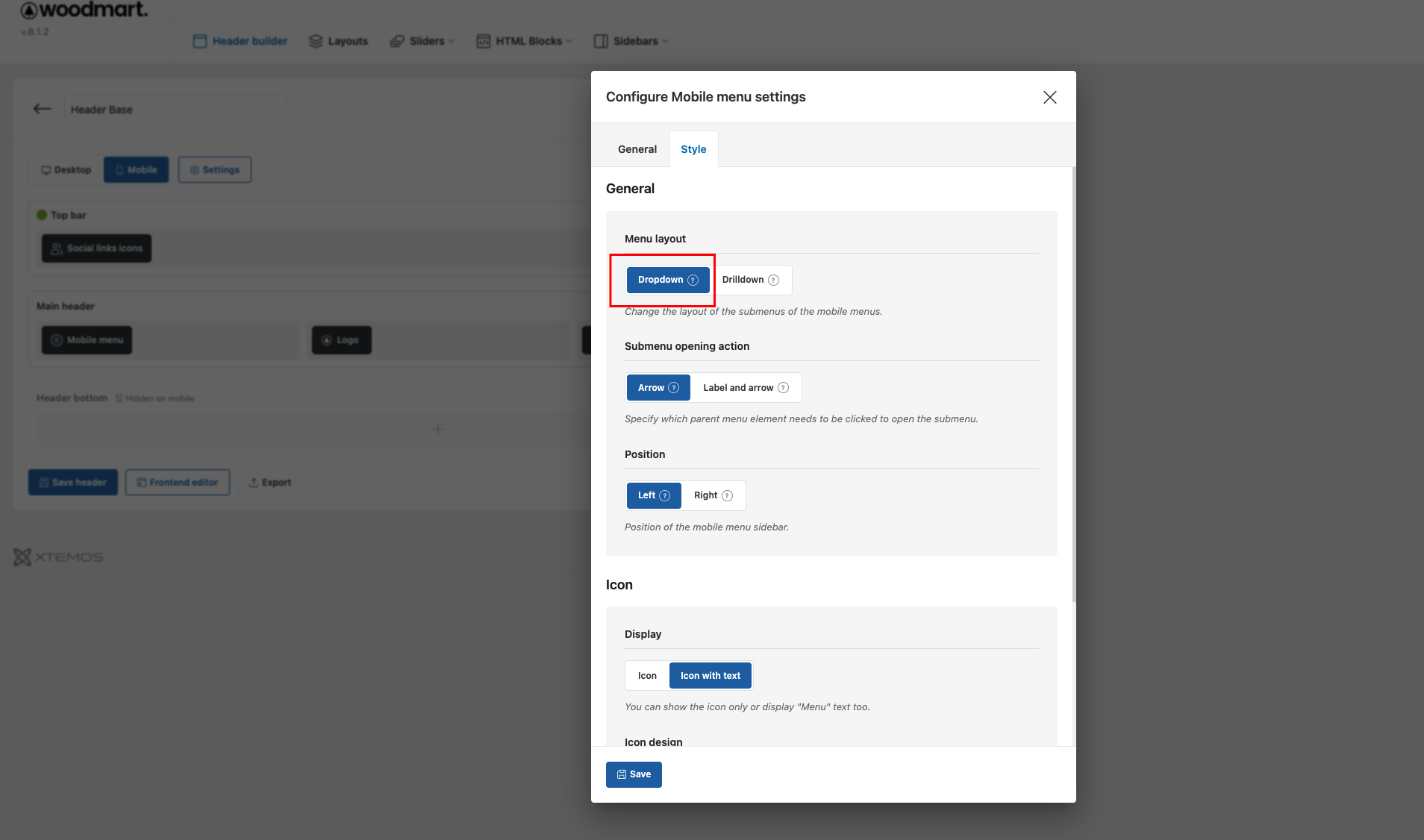Click the Sidebars icon
Viewport: 1424px width, 840px height.
(601, 41)
